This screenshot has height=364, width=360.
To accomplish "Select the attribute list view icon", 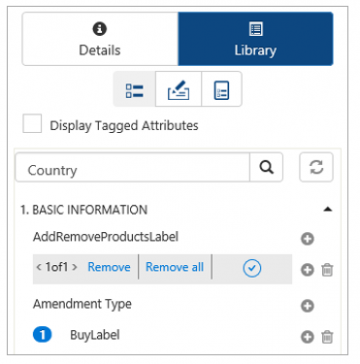I will click(x=134, y=89).
